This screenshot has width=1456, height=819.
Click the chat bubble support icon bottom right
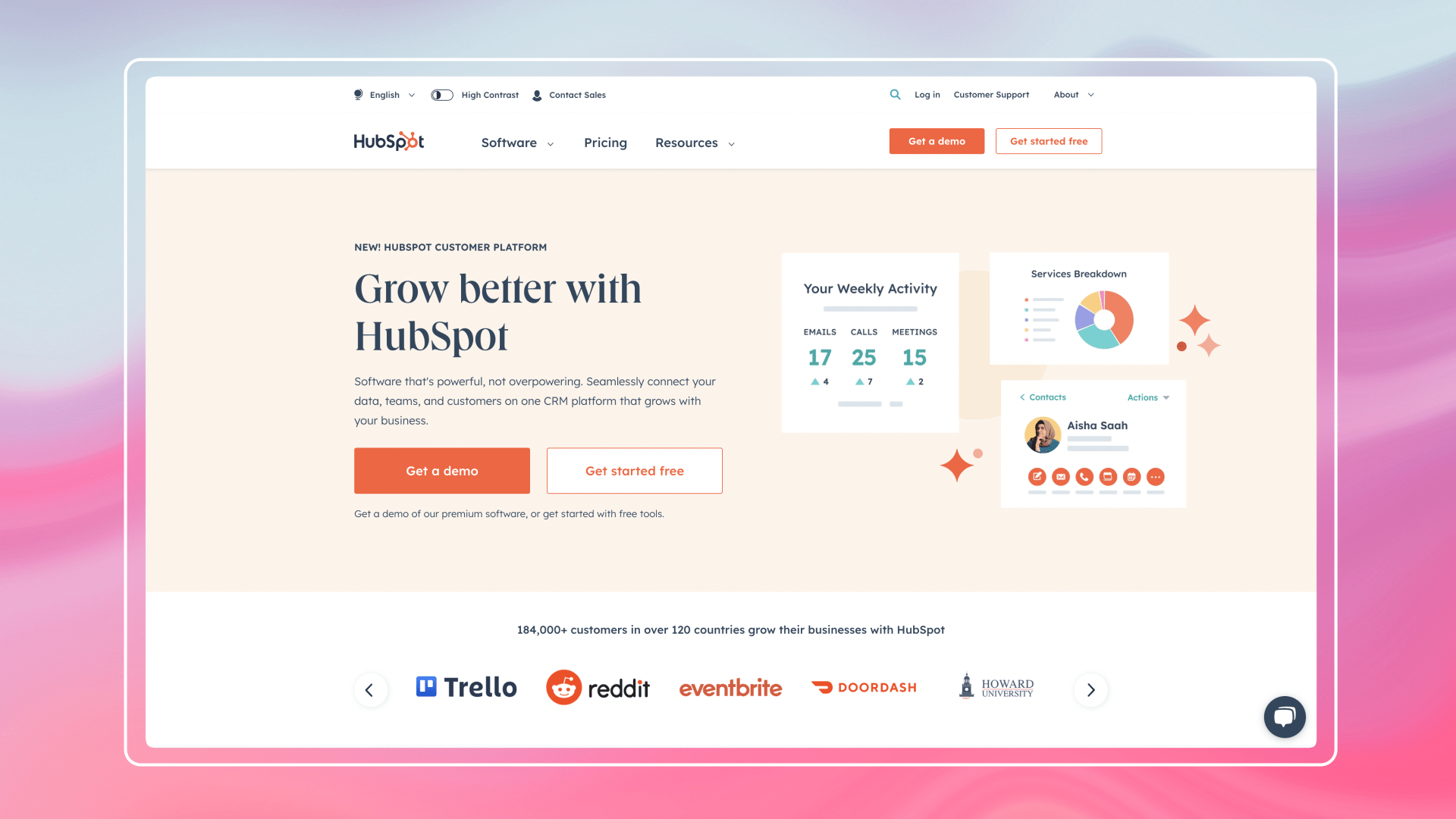(1283, 716)
